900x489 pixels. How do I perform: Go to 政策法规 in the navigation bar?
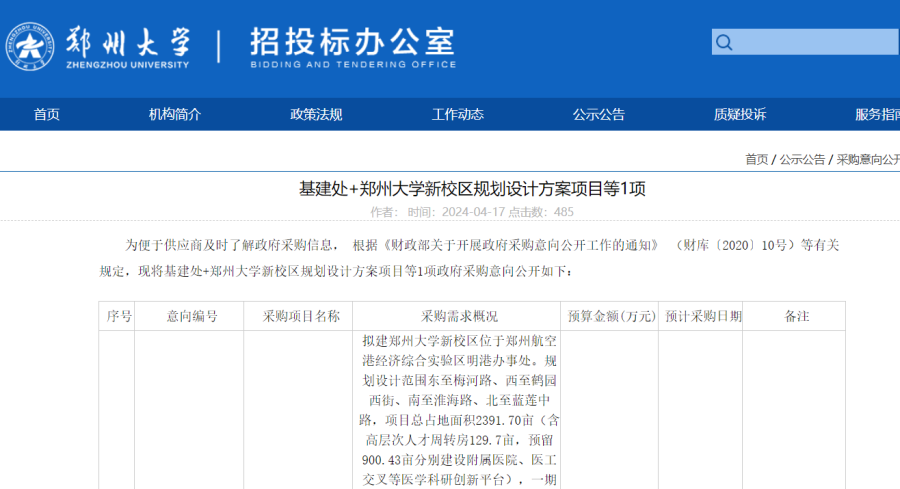coord(316,114)
